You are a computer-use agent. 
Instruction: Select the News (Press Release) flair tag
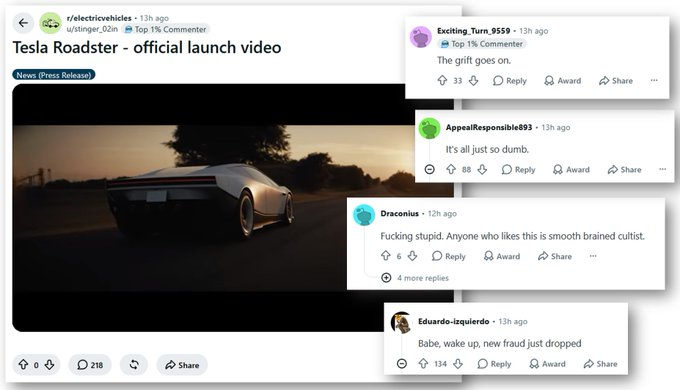54,75
